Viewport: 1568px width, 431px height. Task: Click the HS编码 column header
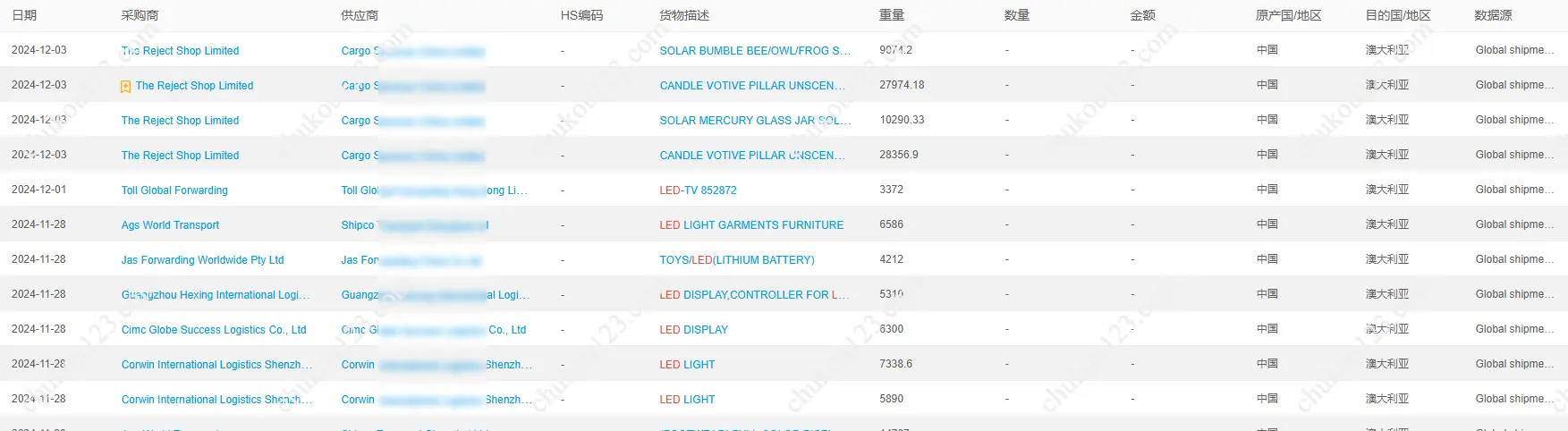coord(581,15)
